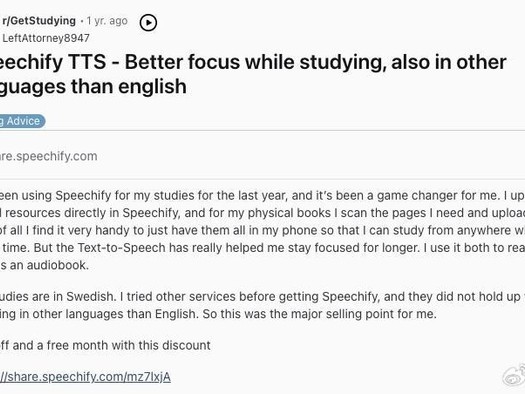Click the post title starting "Speechify TTS"

253,74
